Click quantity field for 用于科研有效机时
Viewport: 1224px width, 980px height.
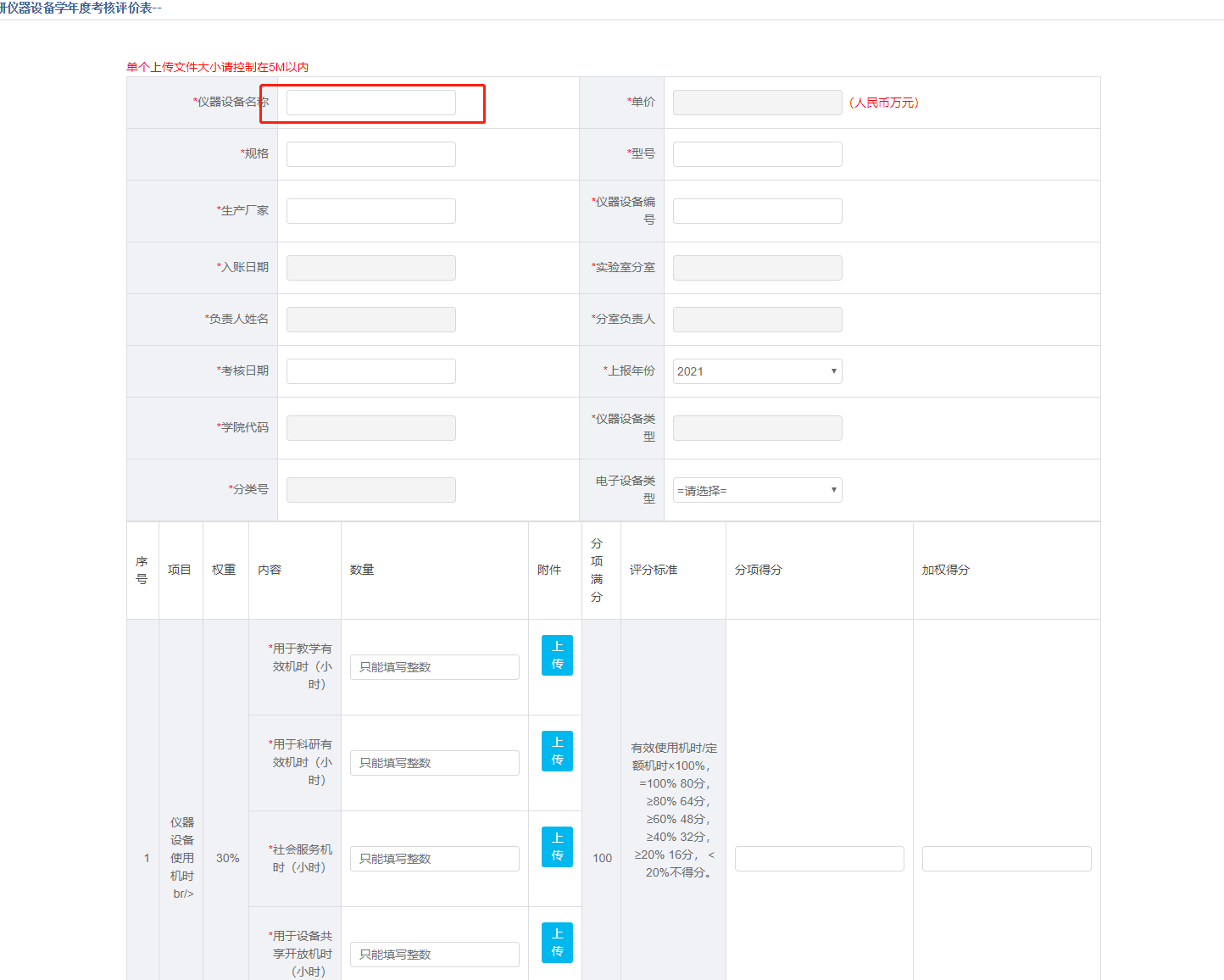coord(434,763)
